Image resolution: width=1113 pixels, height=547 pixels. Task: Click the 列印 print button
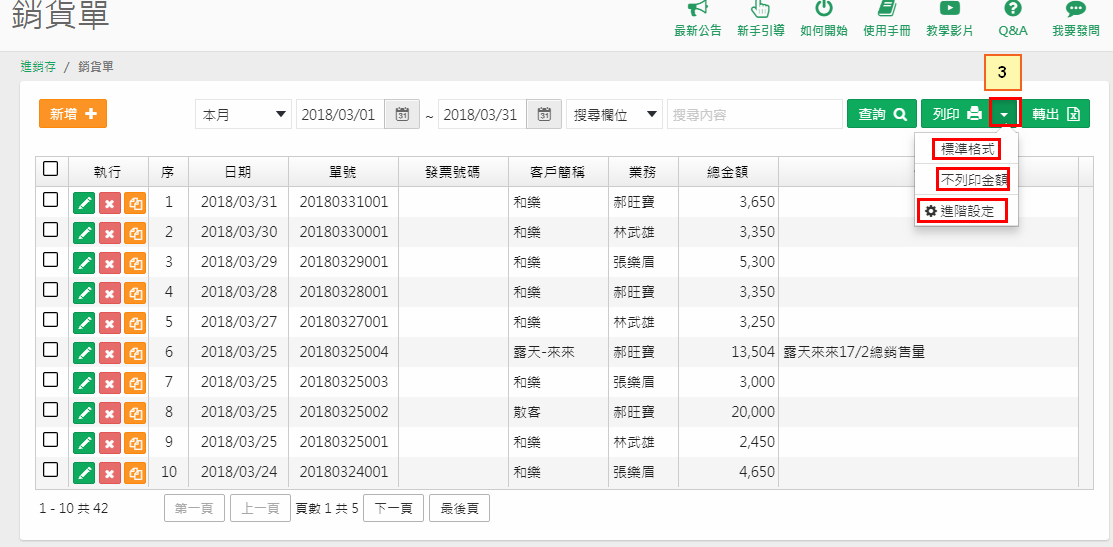point(955,114)
